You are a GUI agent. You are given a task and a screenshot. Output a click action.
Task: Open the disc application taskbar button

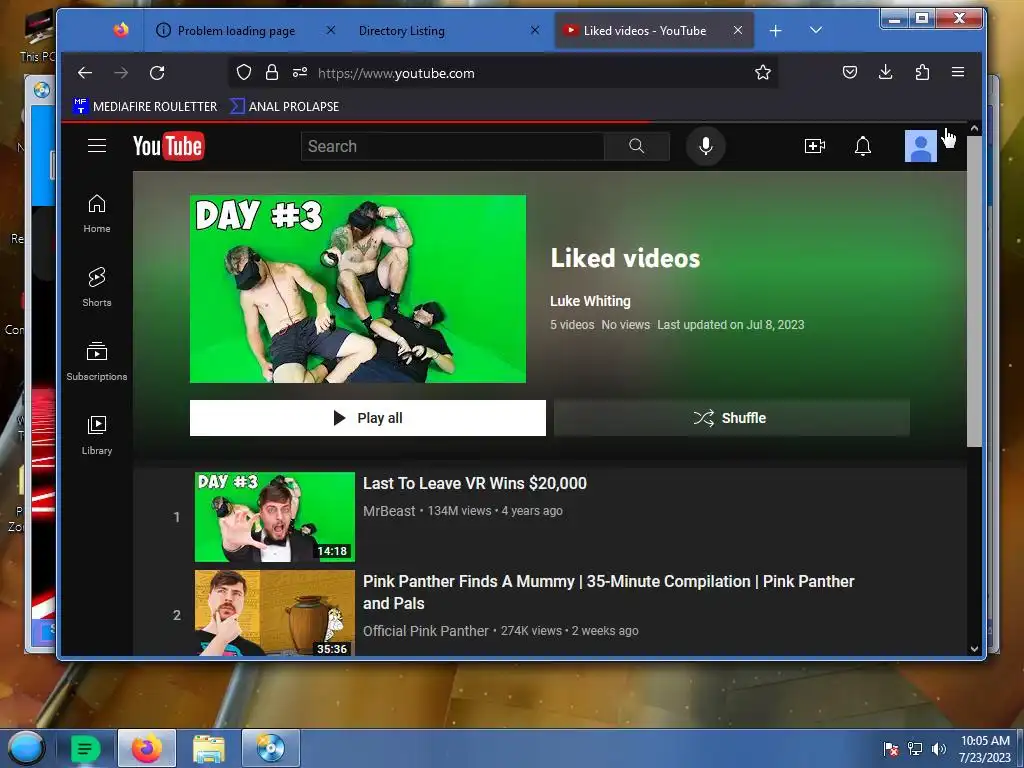[x=270, y=749]
